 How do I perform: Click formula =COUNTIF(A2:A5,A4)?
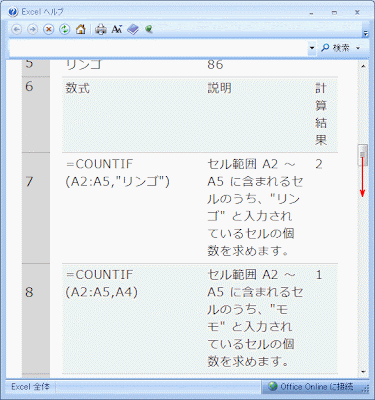101,283
